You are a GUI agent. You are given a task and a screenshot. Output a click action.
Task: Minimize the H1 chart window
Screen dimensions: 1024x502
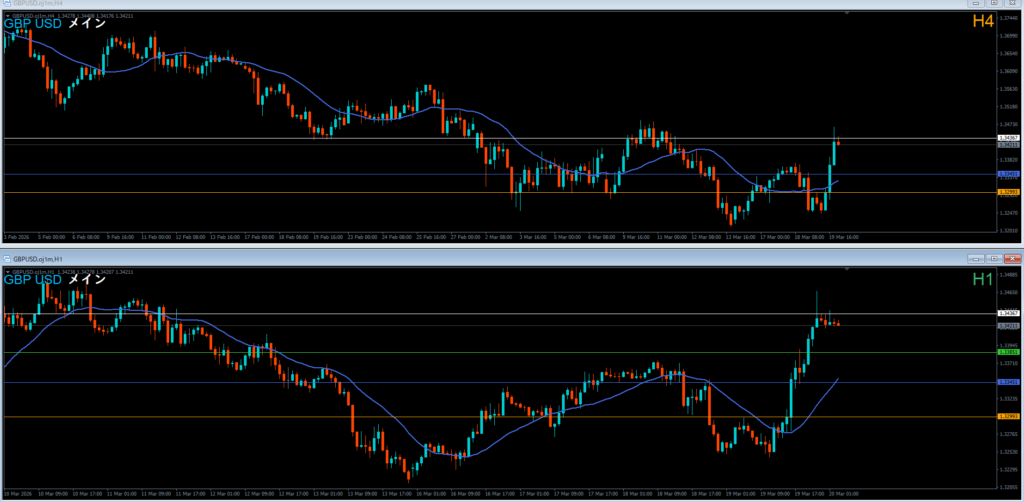[x=977, y=258]
